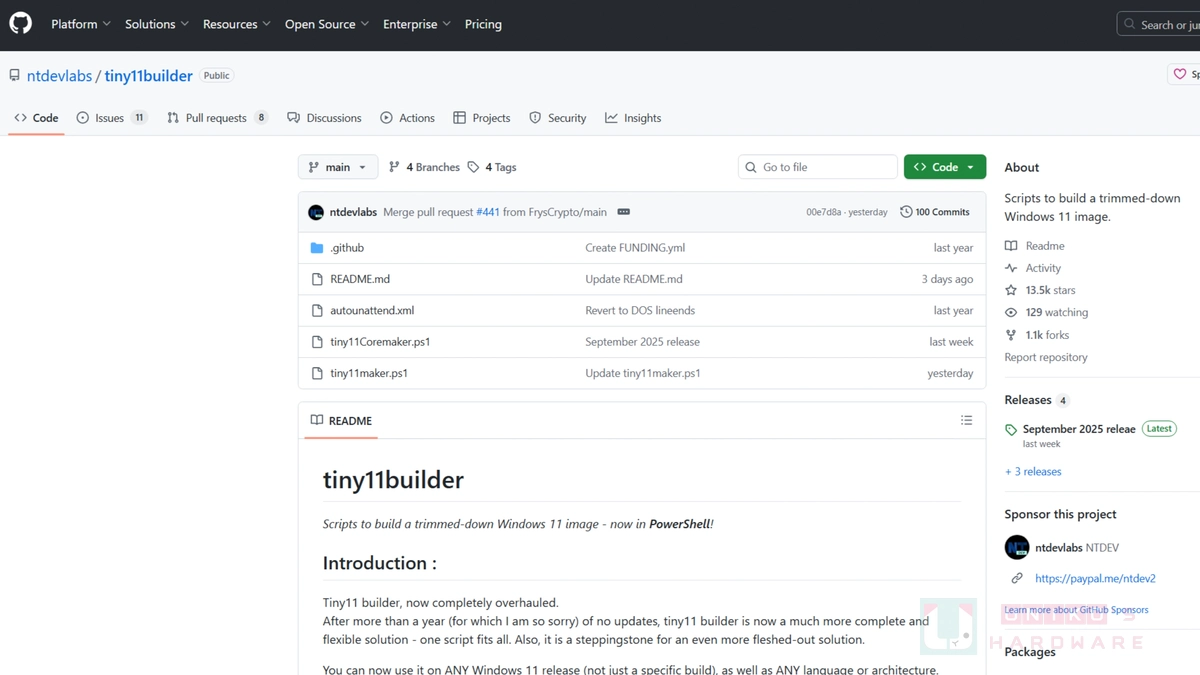The height and width of the screenshot is (675, 1200).
Task: Click the file icon beside autounattend.xml
Action: pyautogui.click(x=317, y=310)
